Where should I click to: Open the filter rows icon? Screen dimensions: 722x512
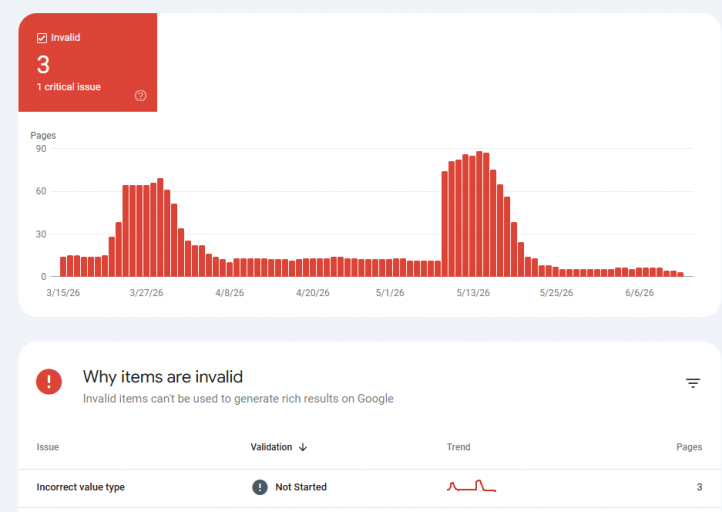pyautogui.click(x=693, y=383)
